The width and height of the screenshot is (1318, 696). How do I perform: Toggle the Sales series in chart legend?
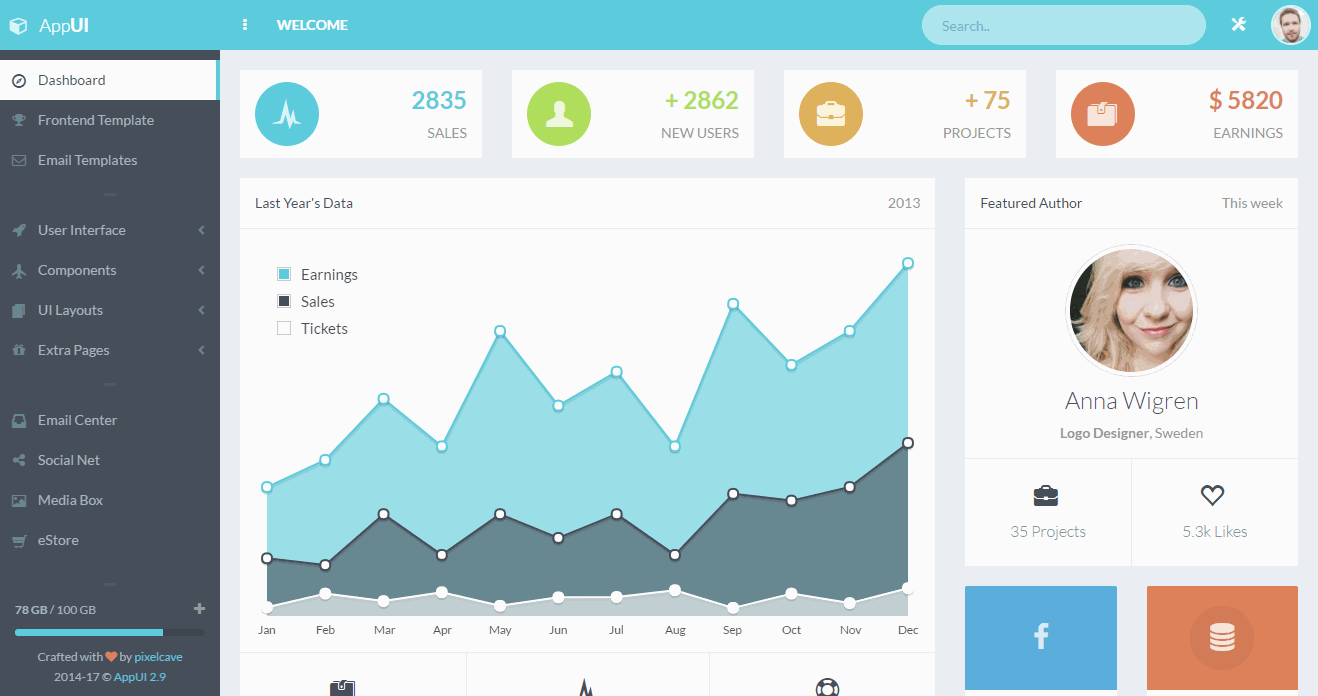coord(284,301)
